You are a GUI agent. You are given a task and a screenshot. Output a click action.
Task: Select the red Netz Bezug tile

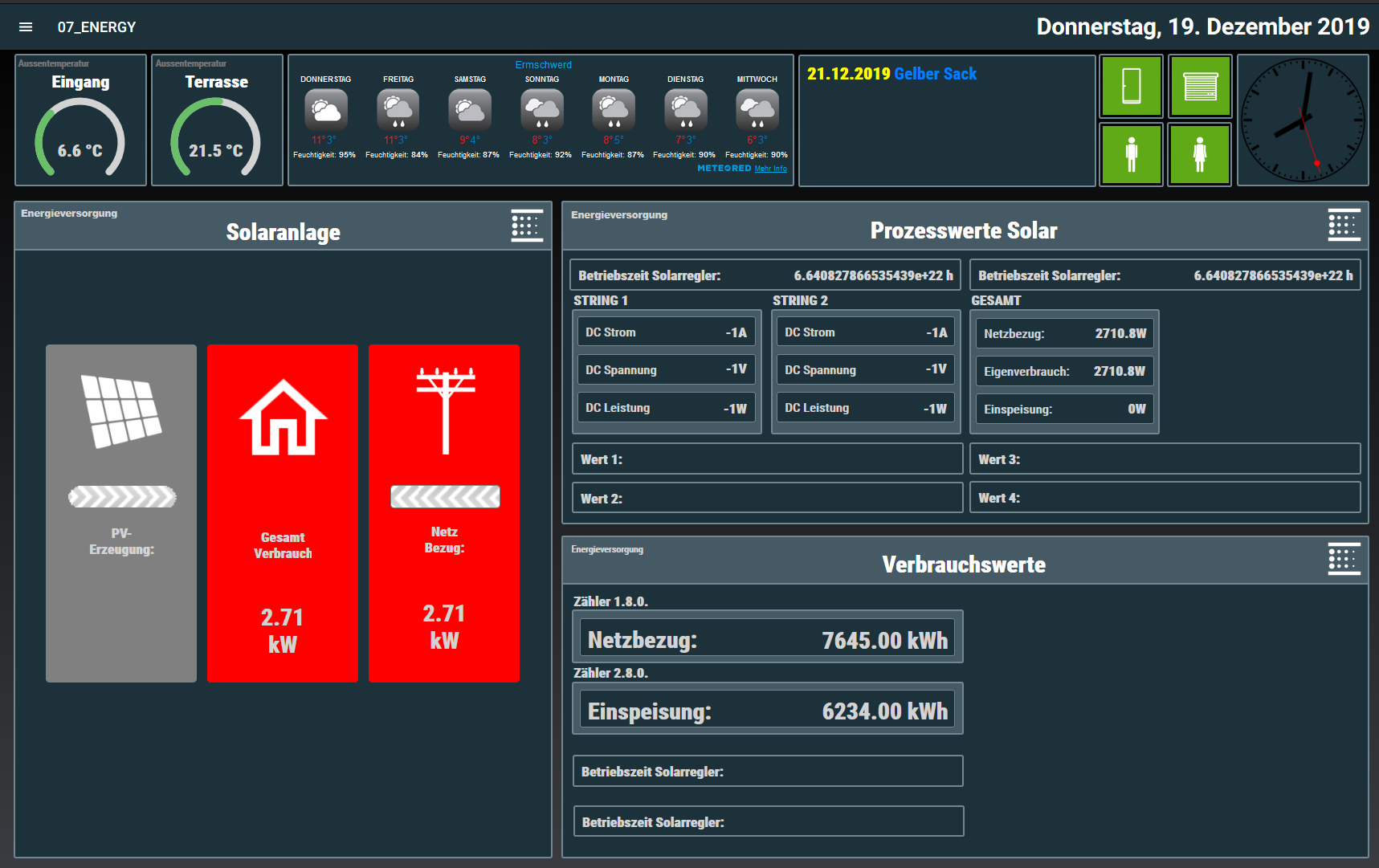[444, 513]
